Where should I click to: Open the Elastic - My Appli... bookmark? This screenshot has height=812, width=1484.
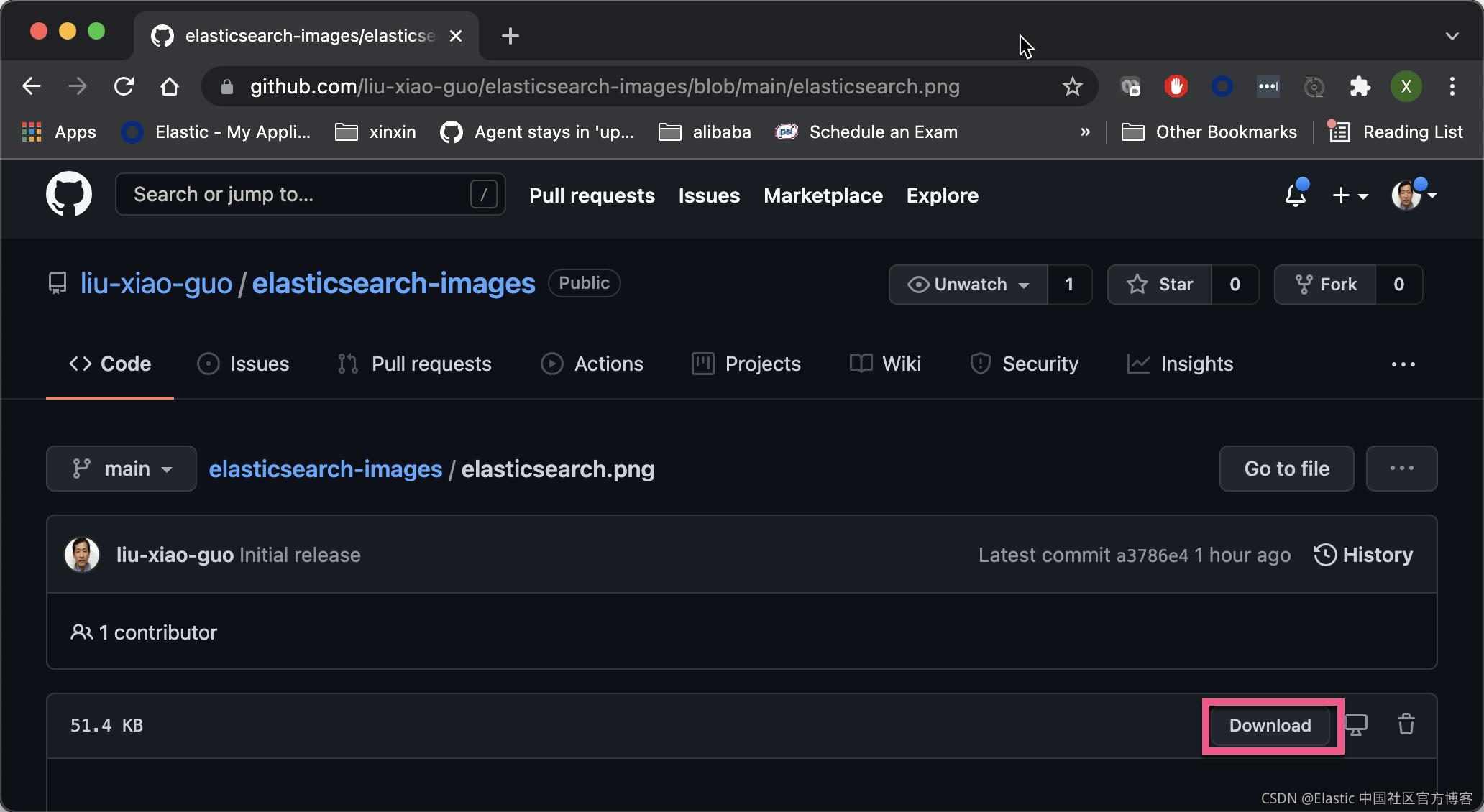(216, 132)
